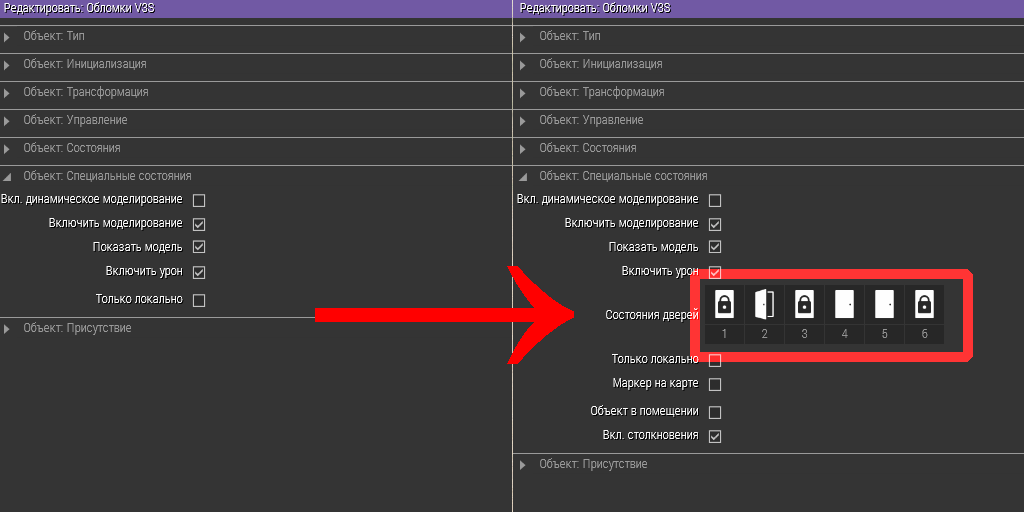Screen dimensions: 1024x512
Task: Enable 'Вкл. динамическое моделирование' in left panel
Action: 199,200
